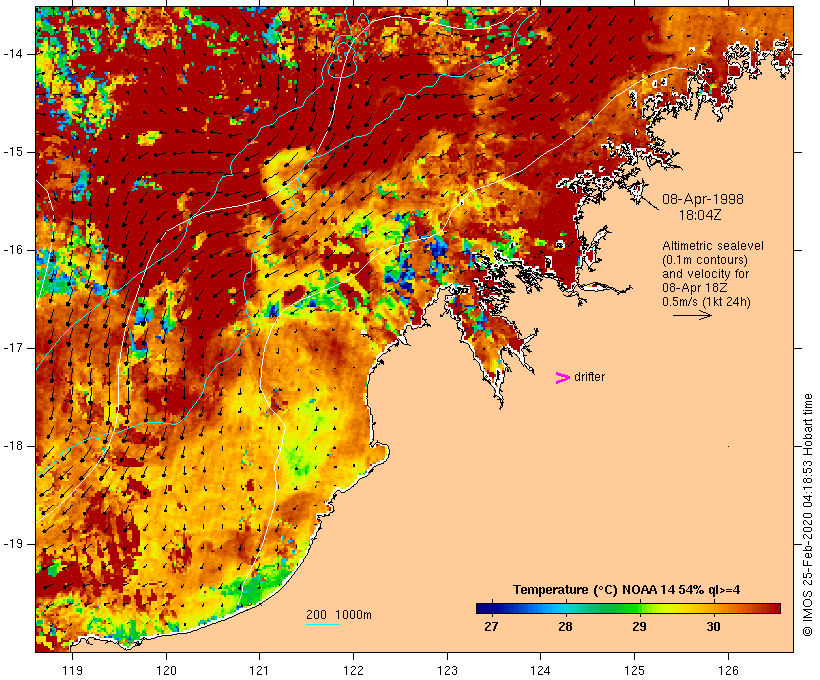Click longitude label 124

pyautogui.click(x=540, y=670)
